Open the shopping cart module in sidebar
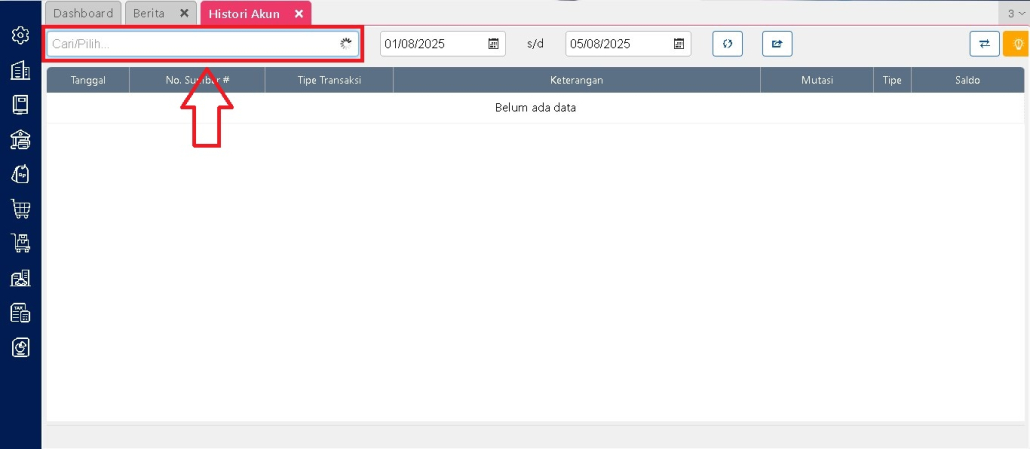The height and width of the screenshot is (449, 1030). click(x=20, y=209)
